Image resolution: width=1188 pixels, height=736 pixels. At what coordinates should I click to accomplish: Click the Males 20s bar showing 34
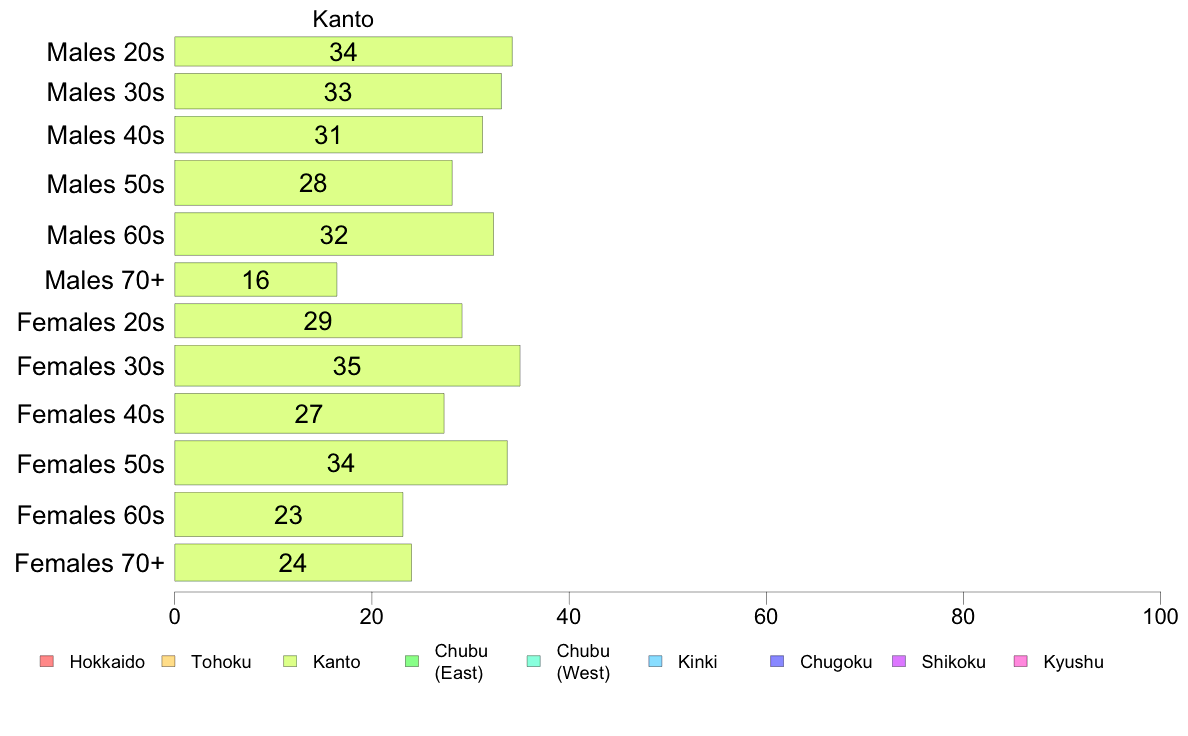coord(343,52)
